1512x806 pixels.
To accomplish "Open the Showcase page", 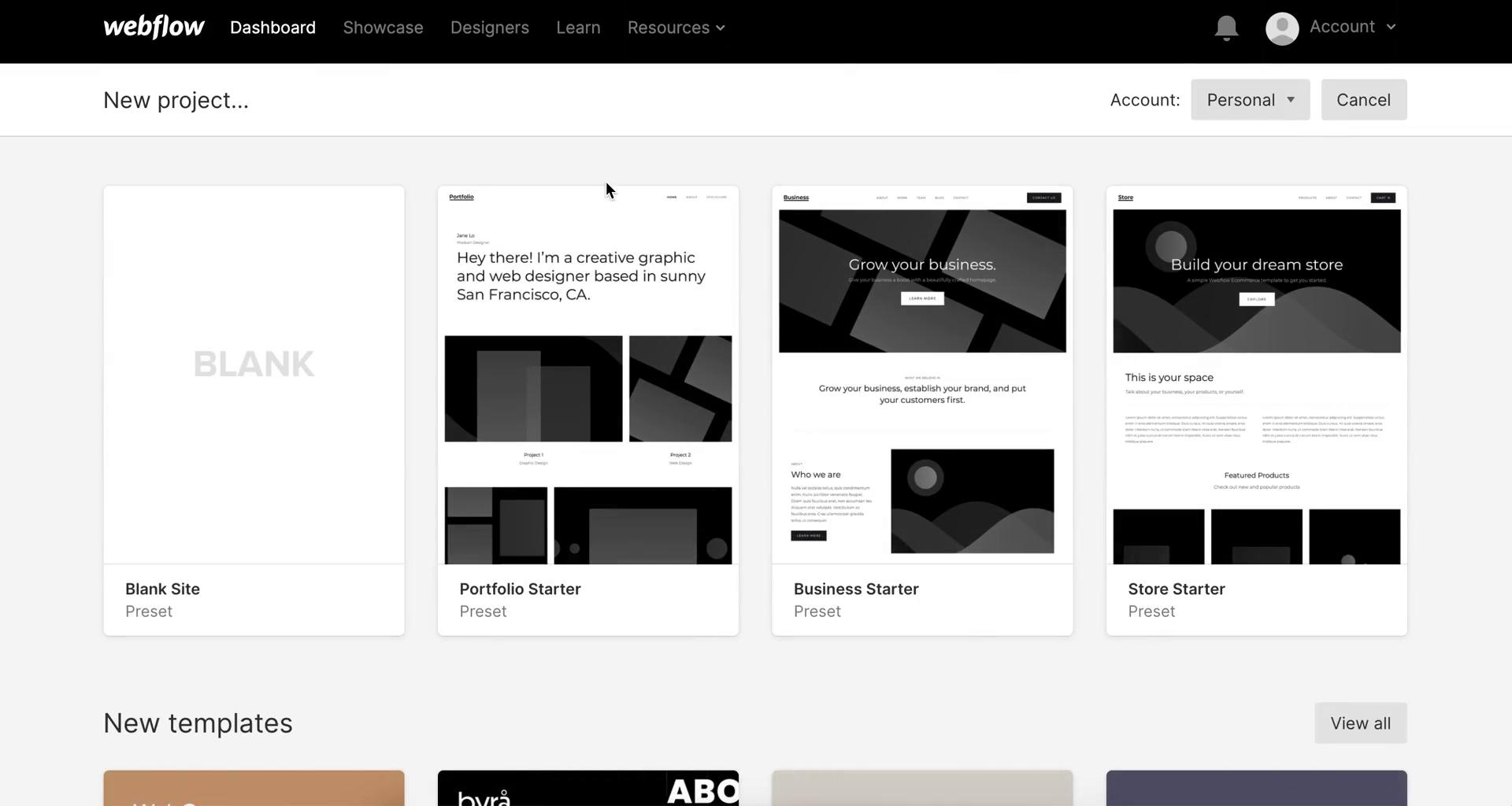I will (383, 28).
